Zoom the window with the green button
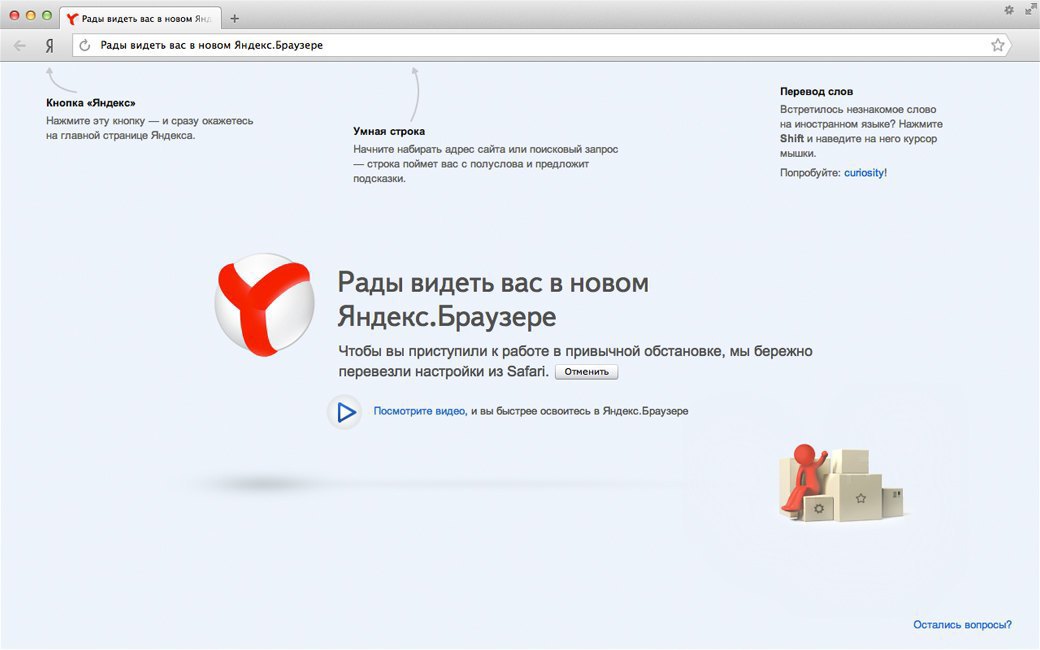Image resolution: width=1040 pixels, height=650 pixels. 46,15
